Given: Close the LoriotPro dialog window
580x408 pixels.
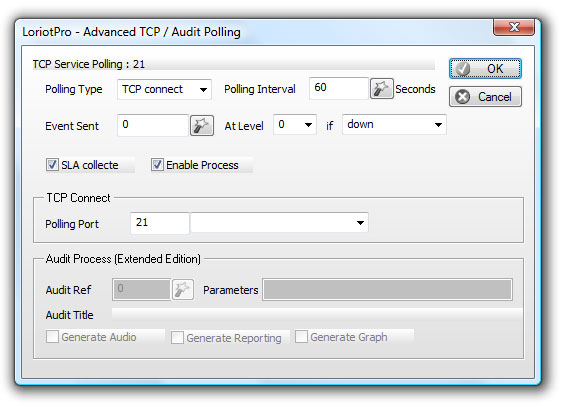Looking at the screenshot, I should [514, 27].
